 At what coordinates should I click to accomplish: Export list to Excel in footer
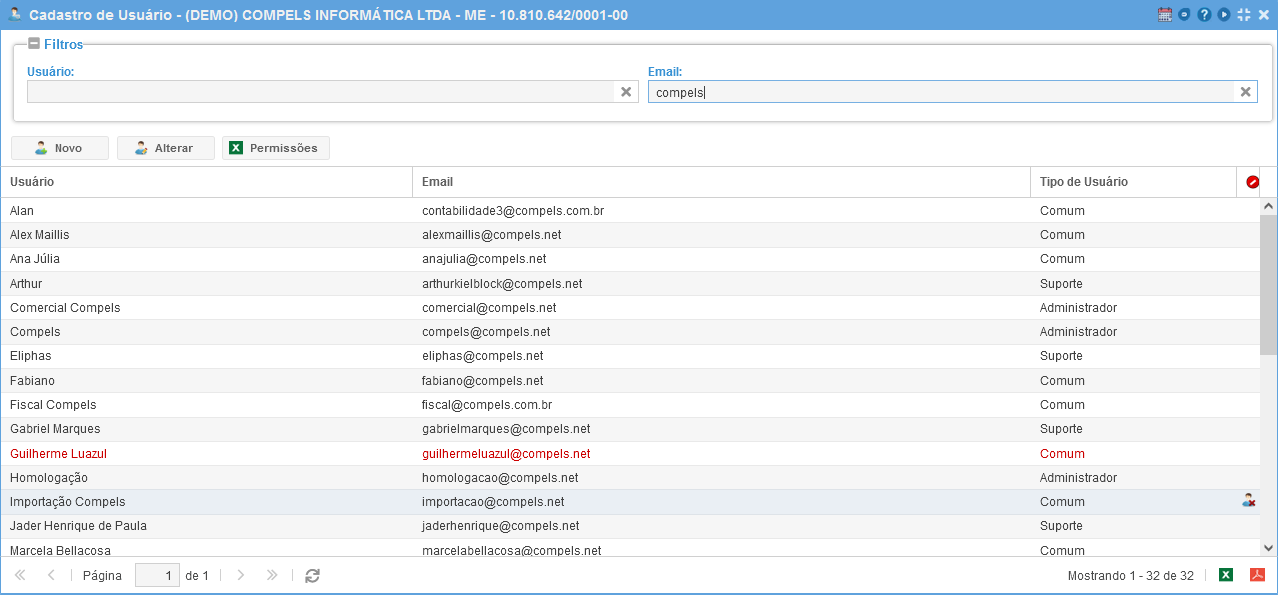pyautogui.click(x=1226, y=575)
